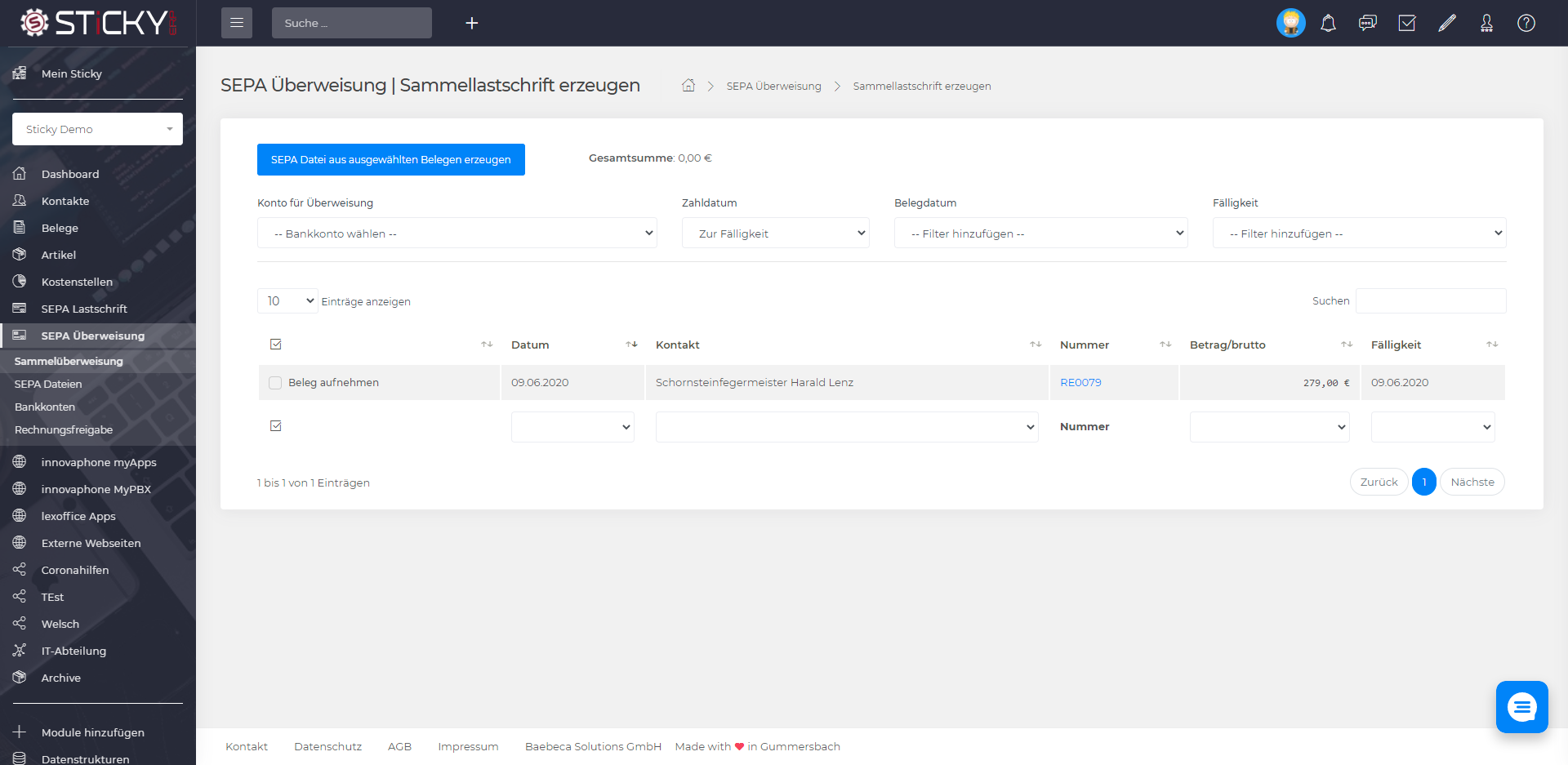Open the tasks checkmark icon in header
Image resolution: width=1568 pixels, height=765 pixels.
pyautogui.click(x=1406, y=23)
